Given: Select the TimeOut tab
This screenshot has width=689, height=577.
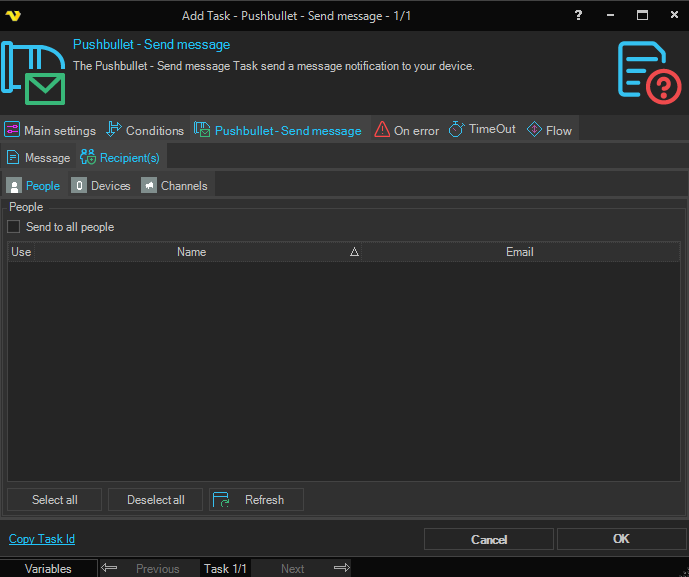Looking at the screenshot, I should coord(482,130).
